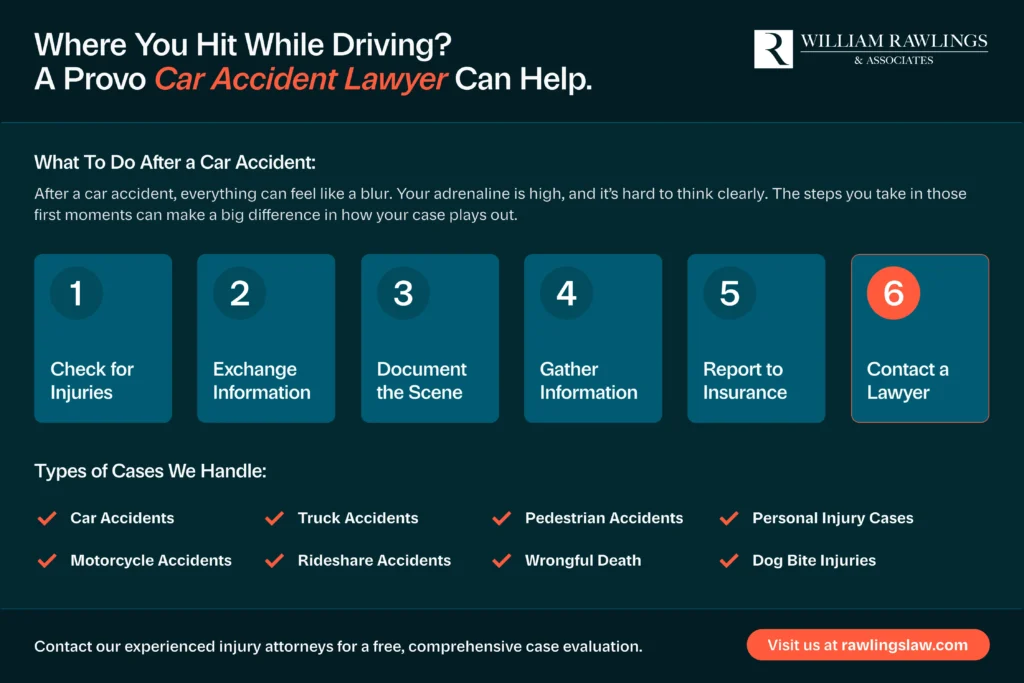The height and width of the screenshot is (683, 1024).
Task: Click the checkmark beside Dog Bite Injuries
Action: point(729,561)
